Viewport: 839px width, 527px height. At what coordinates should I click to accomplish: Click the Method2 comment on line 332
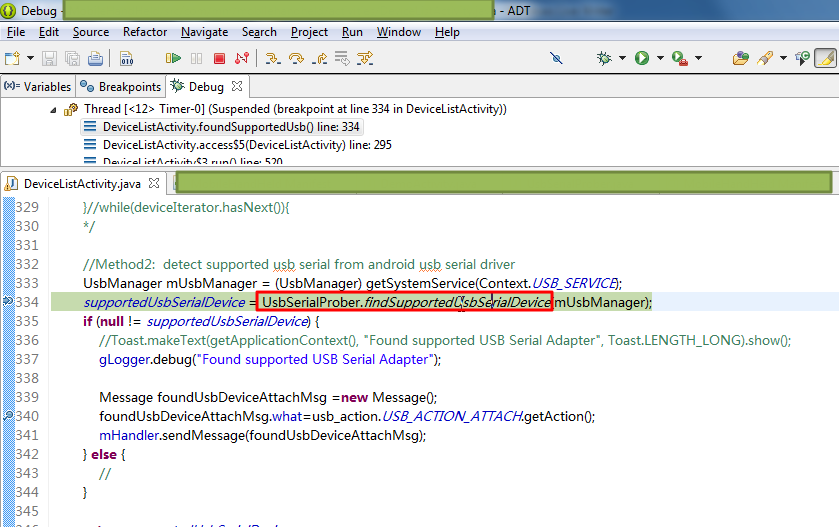click(x=299, y=264)
